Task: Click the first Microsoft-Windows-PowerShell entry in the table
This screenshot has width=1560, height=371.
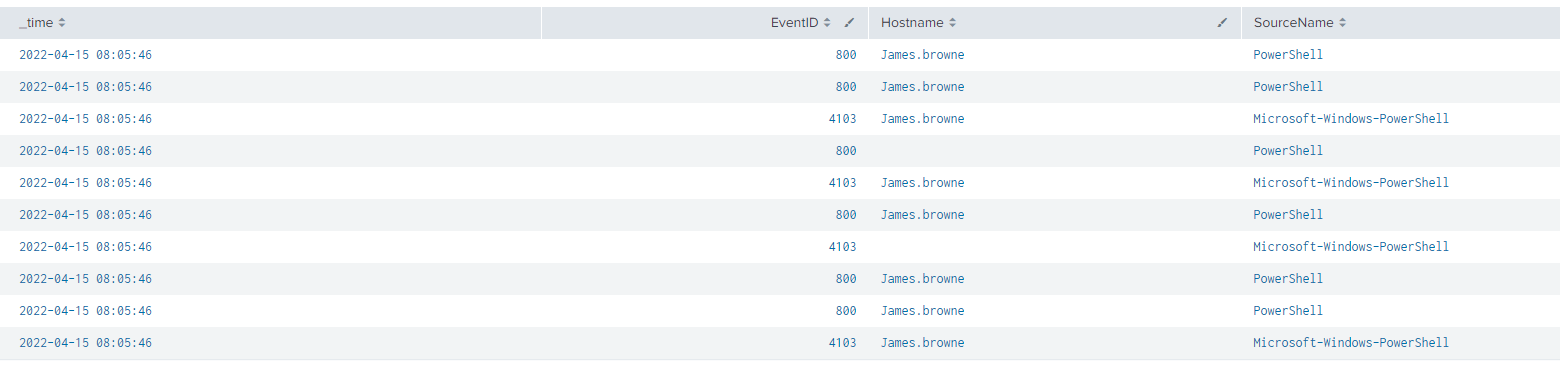Action: click(x=1351, y=119)
